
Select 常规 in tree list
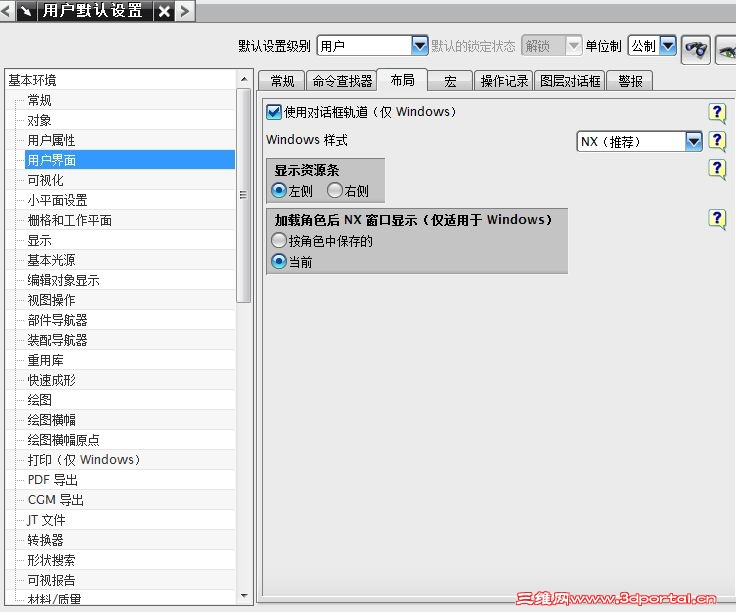point(39,100)
